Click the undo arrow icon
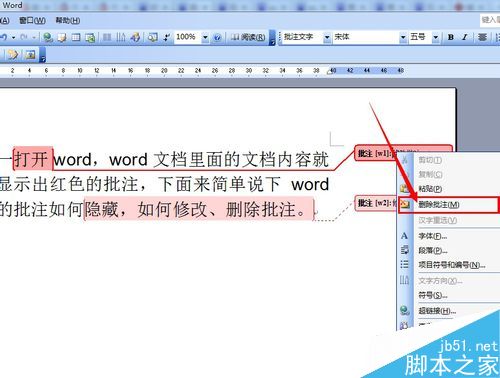Image resolution: width=500 pixels, height=378 pixels. 4,37
